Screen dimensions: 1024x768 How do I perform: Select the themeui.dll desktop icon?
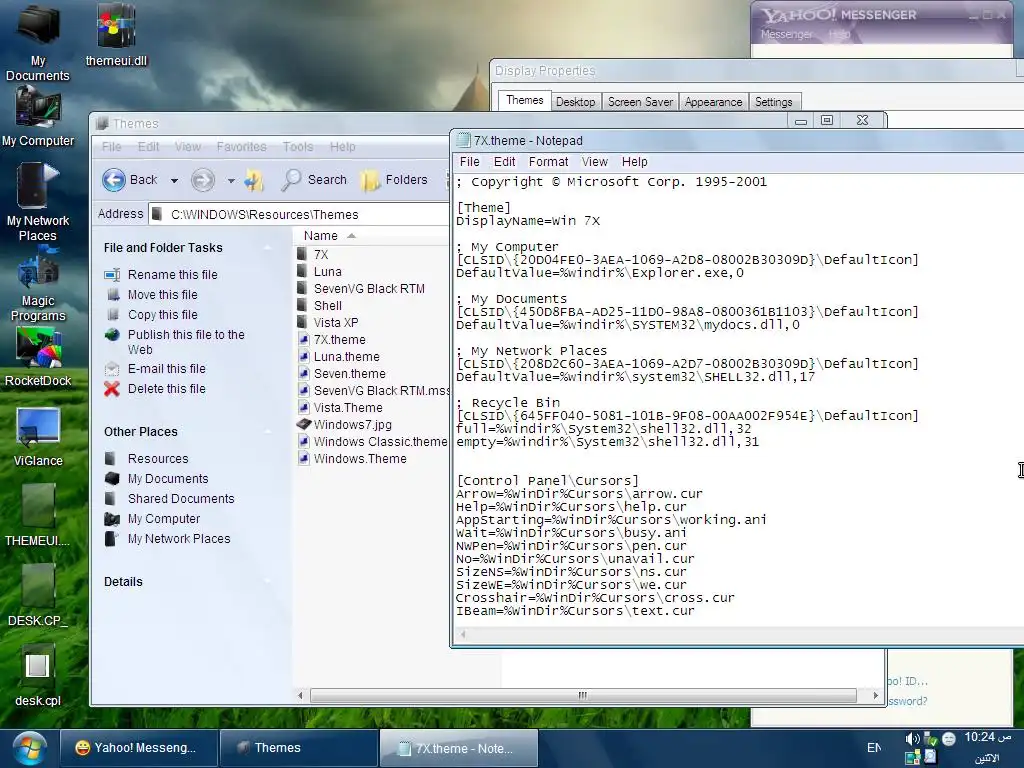coord(116,36)
